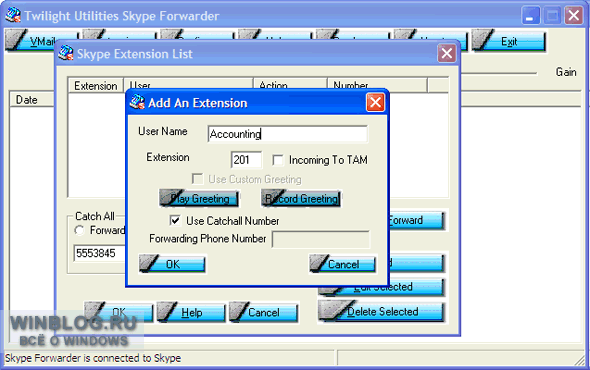Click the catch-all number field showing 5553845
The width and height of the screenshot is (590, 370).
point(99,253)
